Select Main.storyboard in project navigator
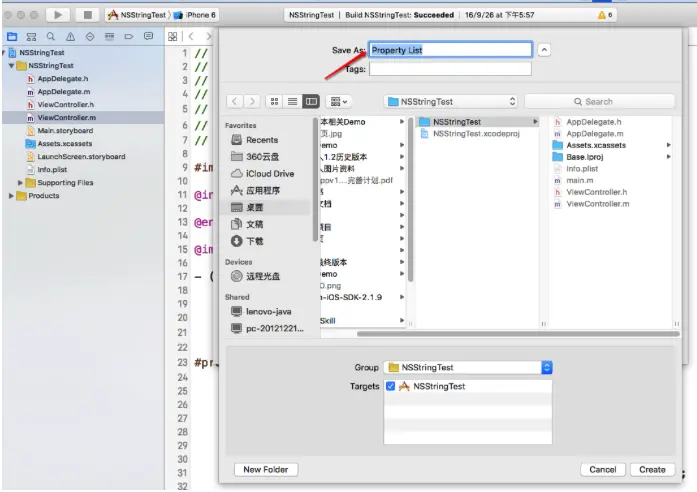Image resolution: width=697 pixels, height=492 pixels. pos(65,131)
